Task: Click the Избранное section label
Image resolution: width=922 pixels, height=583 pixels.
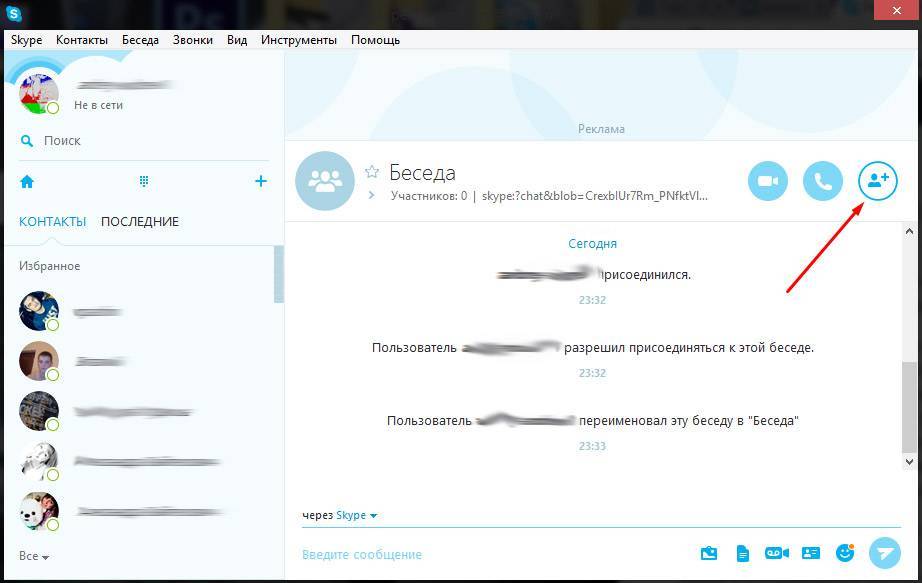Action: pos(49,266)
